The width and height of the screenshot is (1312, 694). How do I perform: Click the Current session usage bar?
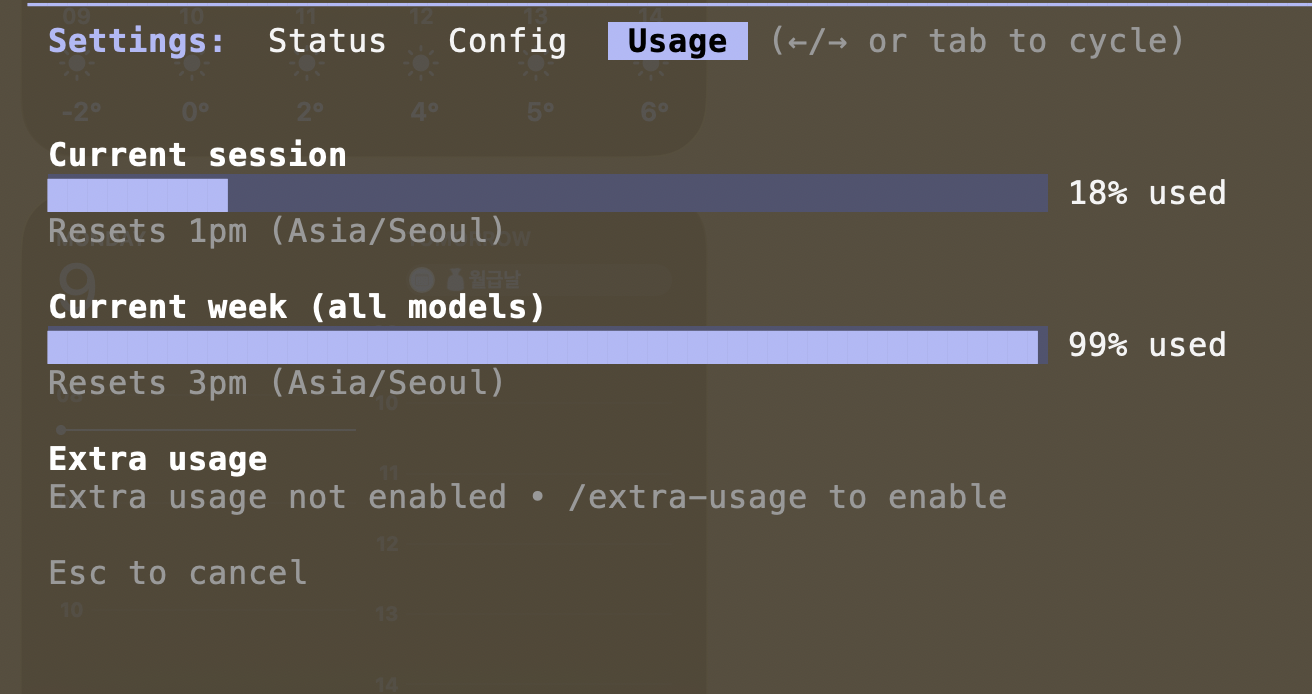(547, 193)
